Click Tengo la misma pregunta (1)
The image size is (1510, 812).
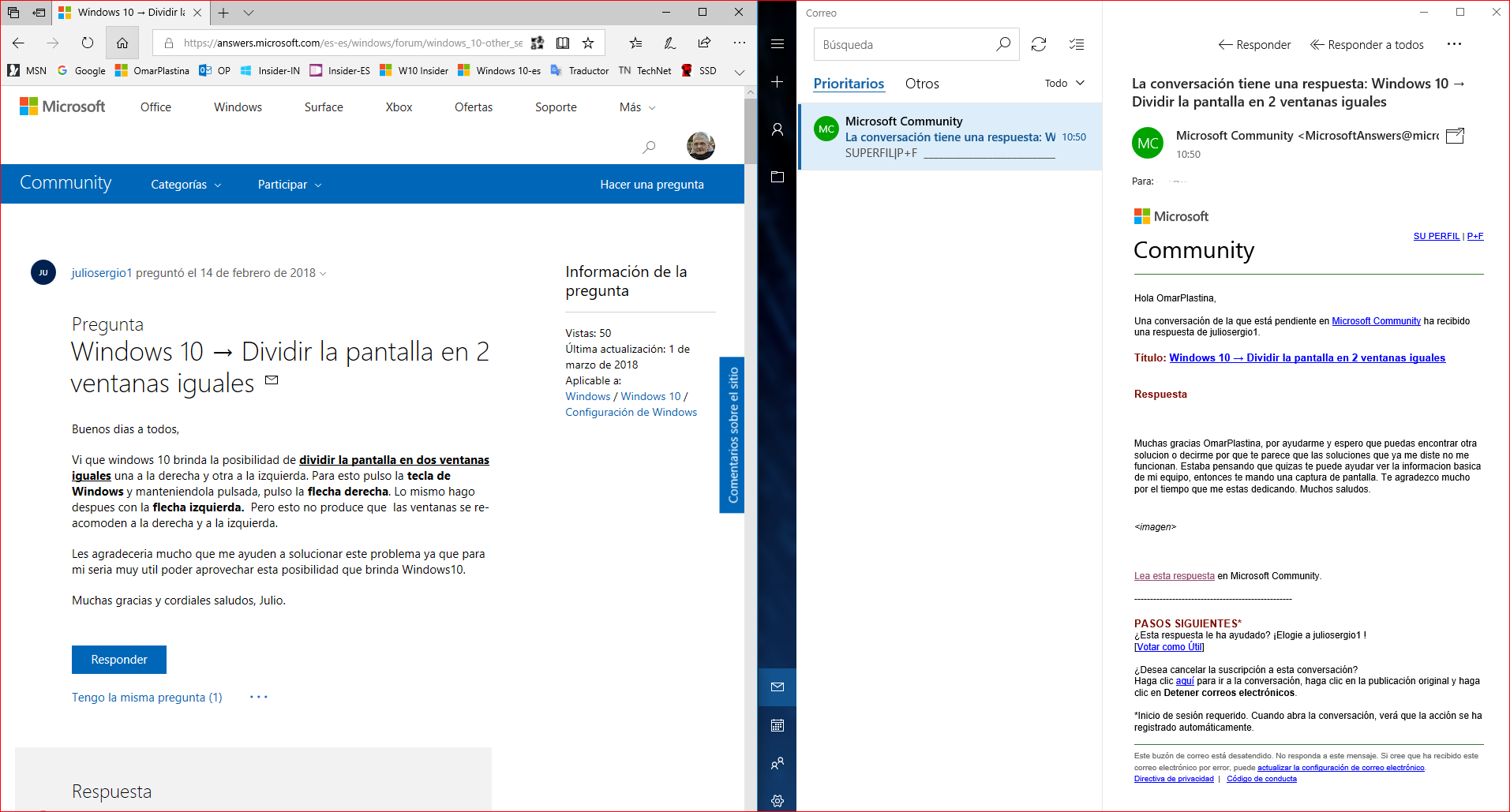point(147,698)
